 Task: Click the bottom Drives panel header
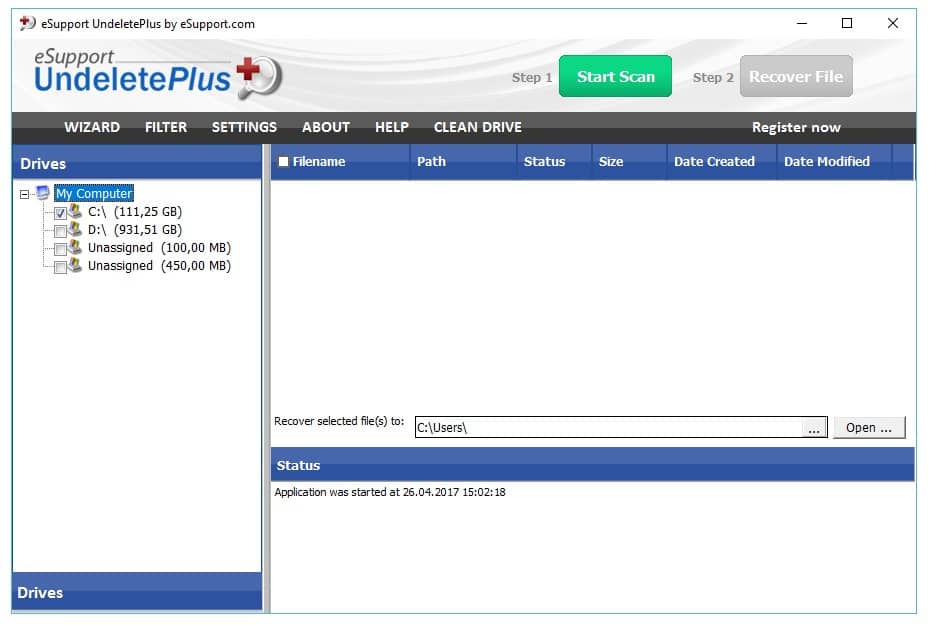pyautogui.click(x=137, y=593)
